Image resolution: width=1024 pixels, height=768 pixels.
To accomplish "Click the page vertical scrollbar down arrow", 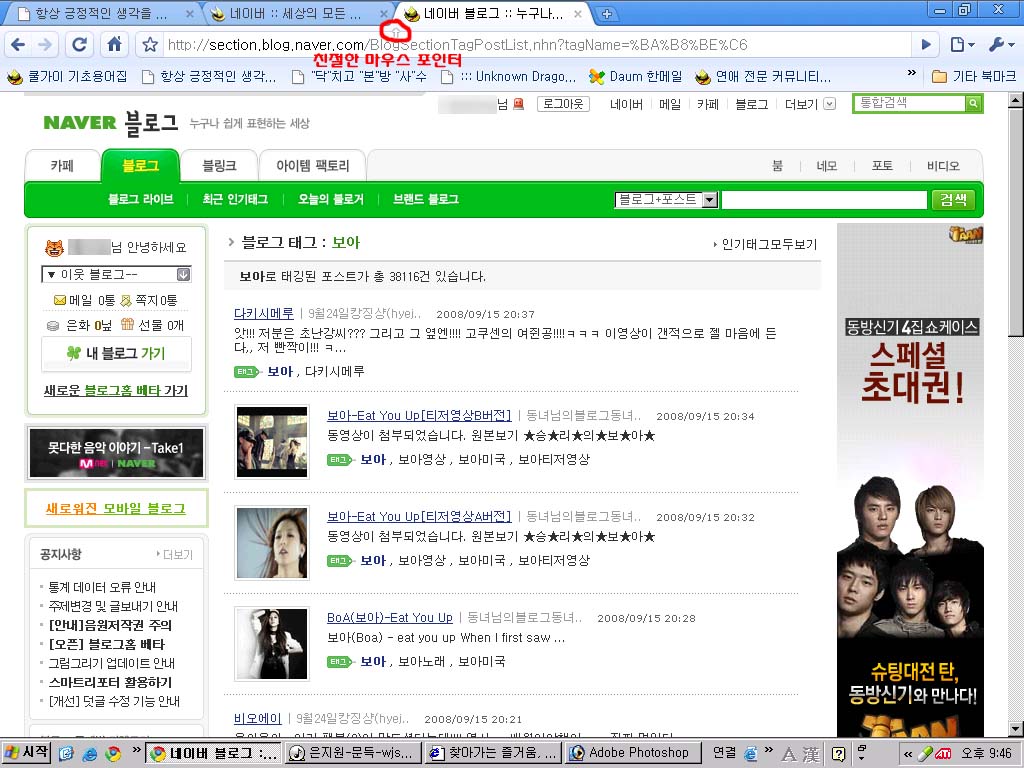I will tap(1016, 729).
